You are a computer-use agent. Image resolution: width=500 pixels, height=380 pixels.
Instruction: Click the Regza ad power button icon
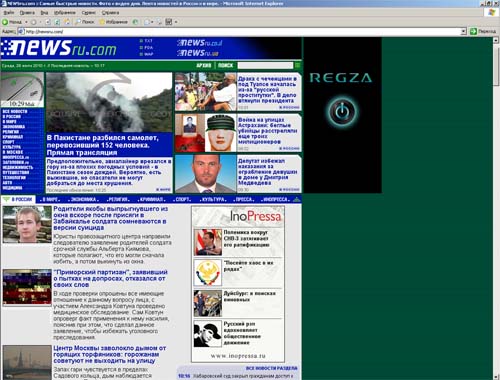tap(342, 111)
